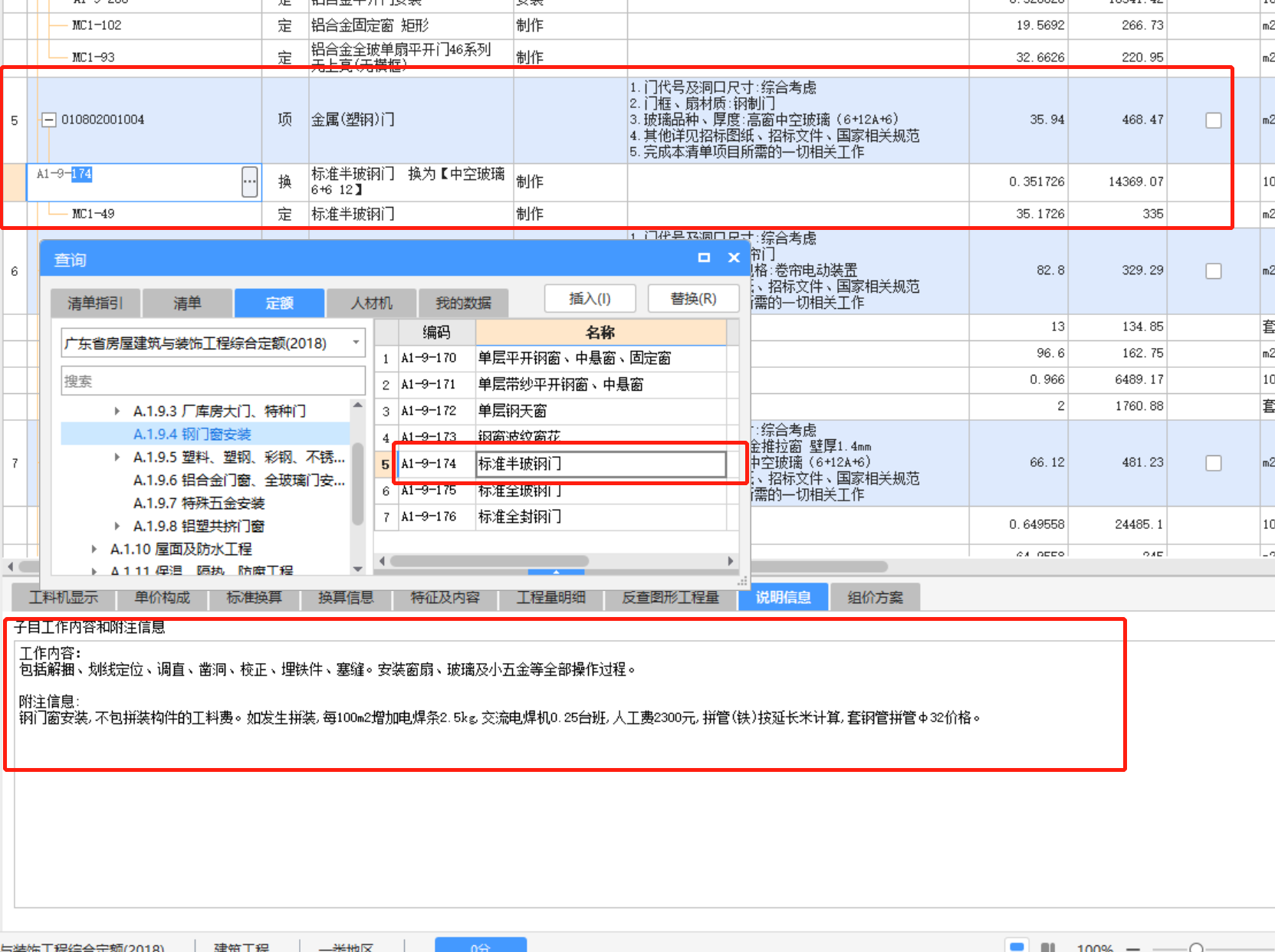Collapse the 010802001004 item row
The width and height of the screenshot is (1275, 952).
49,120
